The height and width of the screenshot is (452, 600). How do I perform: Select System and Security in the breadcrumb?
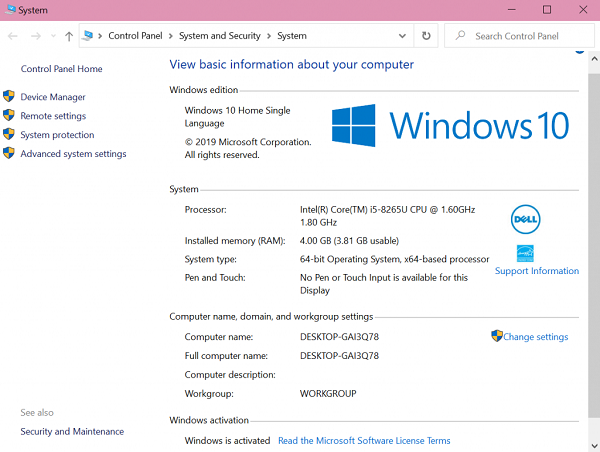point(219,36)
